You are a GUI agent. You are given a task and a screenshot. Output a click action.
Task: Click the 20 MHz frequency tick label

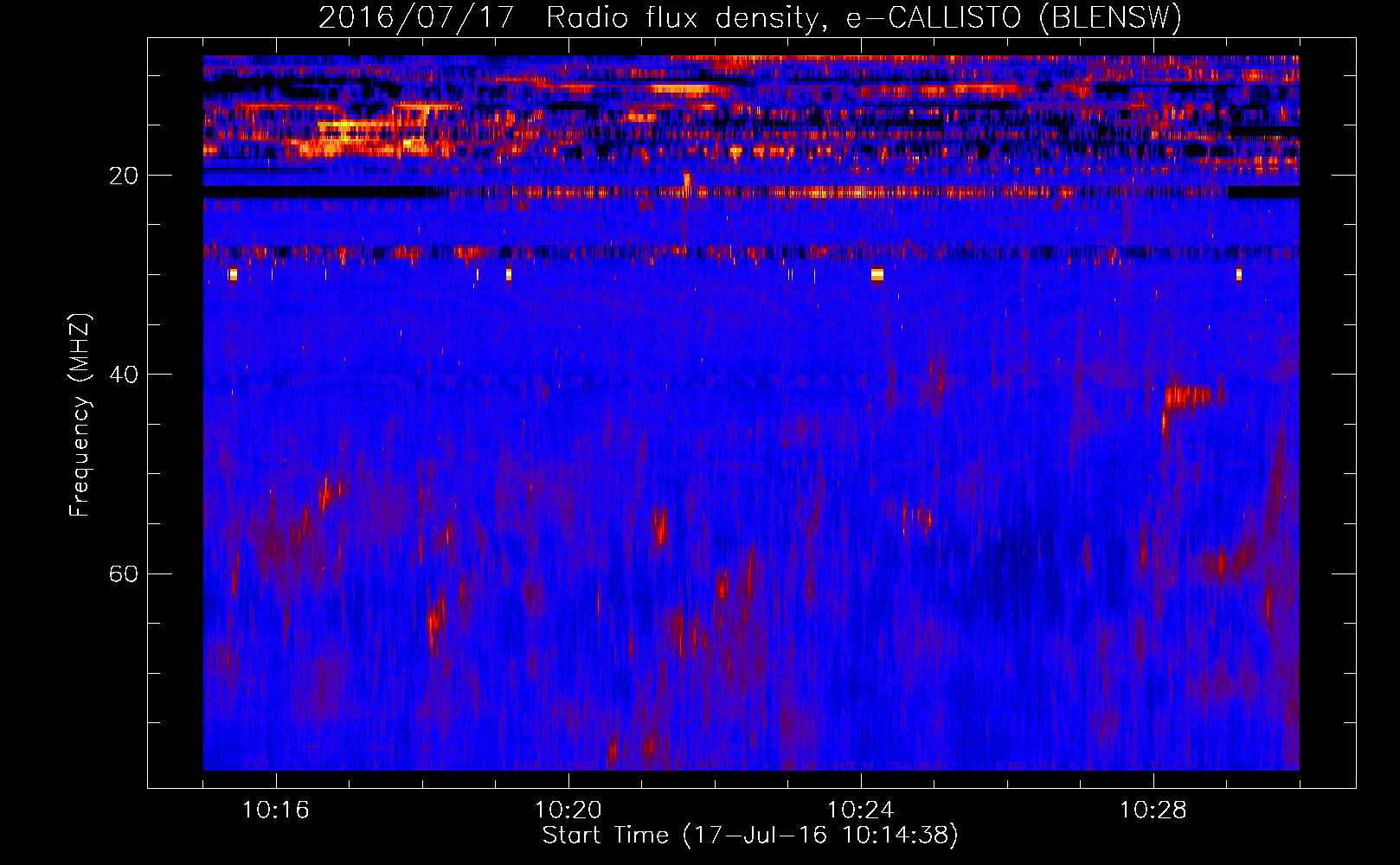pos(124,176)
